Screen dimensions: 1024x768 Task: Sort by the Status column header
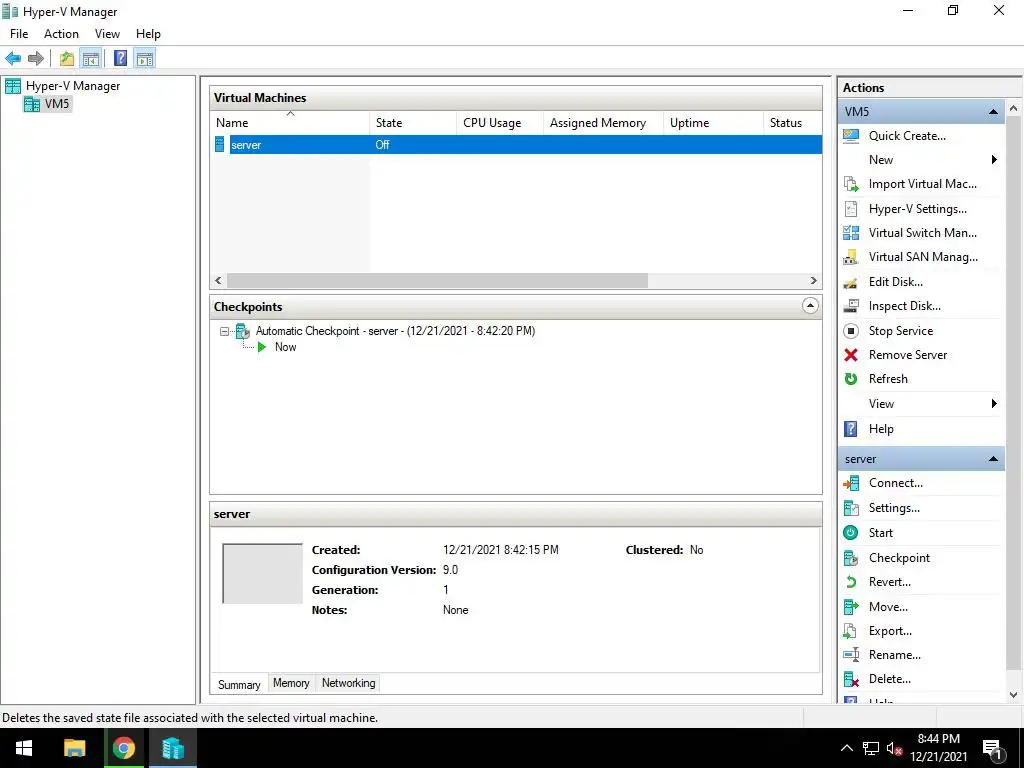click(793, 123)
